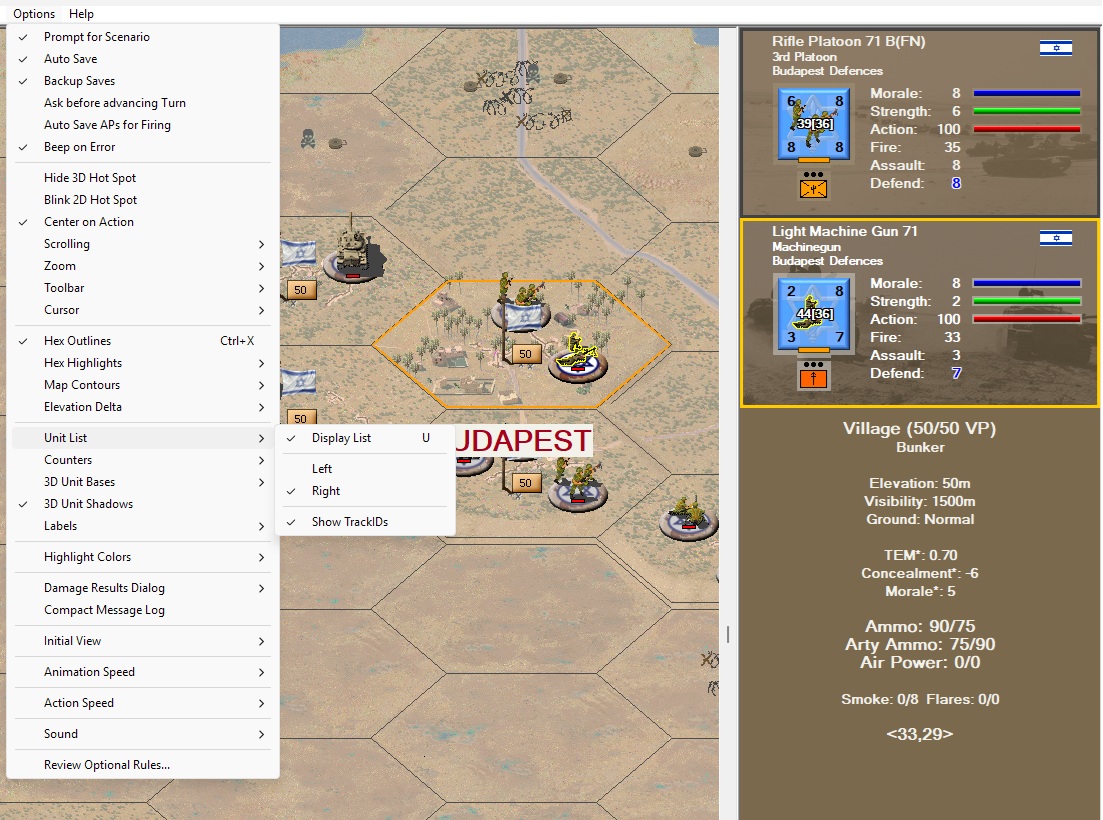Viewport: 1103px width, 820px height.
Task: Click the Machine Gun heavy weapon type symbol
Action: coord(813,378)
